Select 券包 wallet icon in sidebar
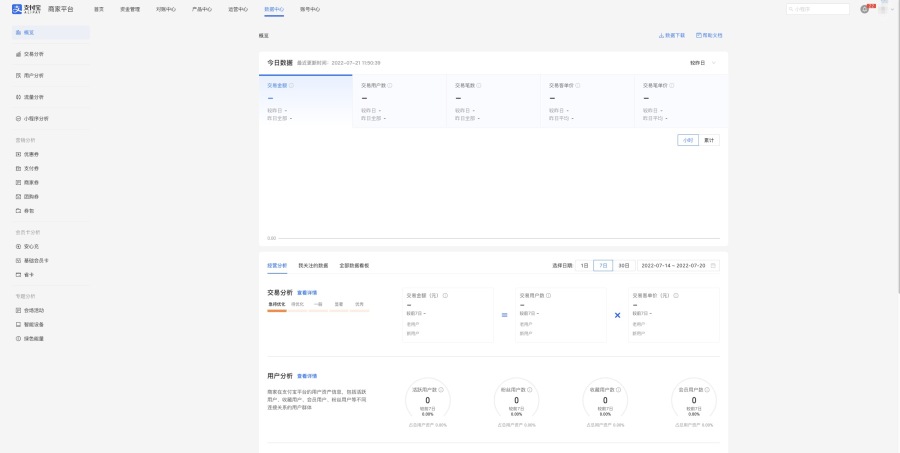Image resolution: width=900 pixels, height=453 pixels. (x=18, y=211)
